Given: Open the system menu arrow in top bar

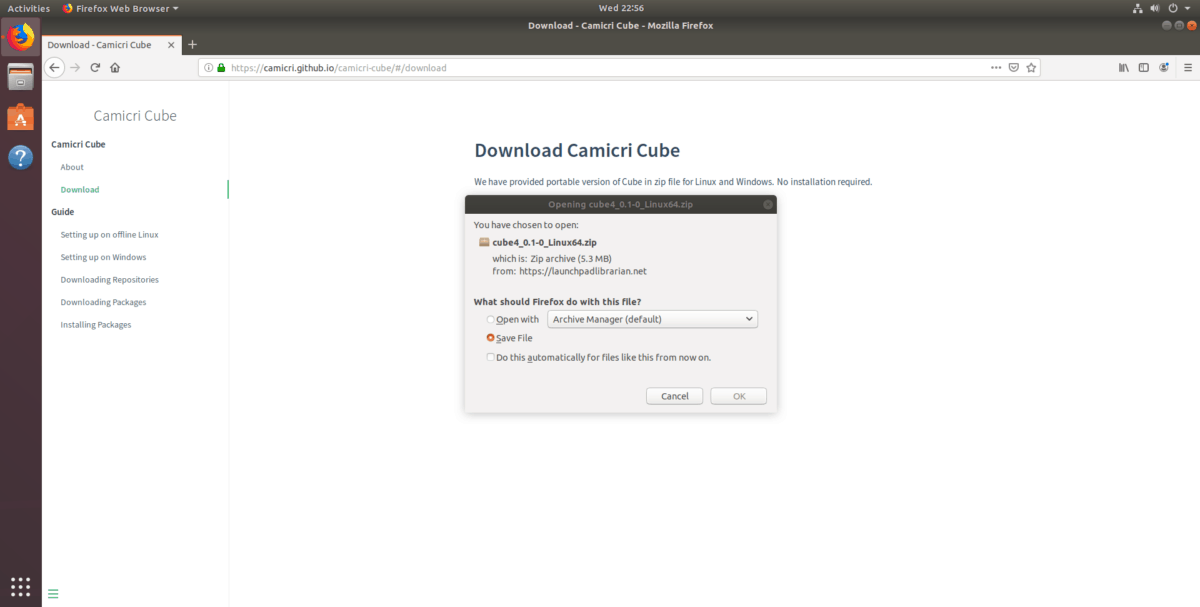Looking at the screenshot, I should pos(1188,8).
